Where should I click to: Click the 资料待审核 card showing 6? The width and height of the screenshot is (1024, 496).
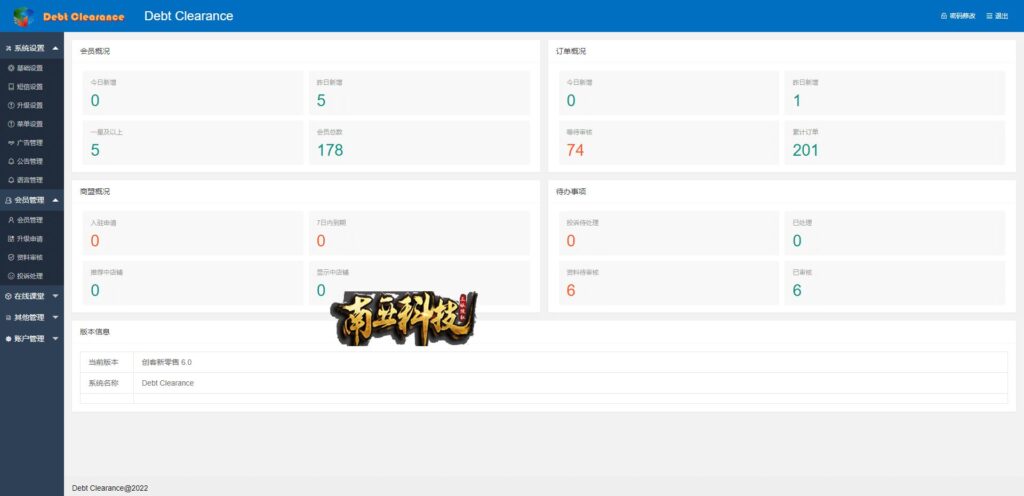(x=669, y=283)
